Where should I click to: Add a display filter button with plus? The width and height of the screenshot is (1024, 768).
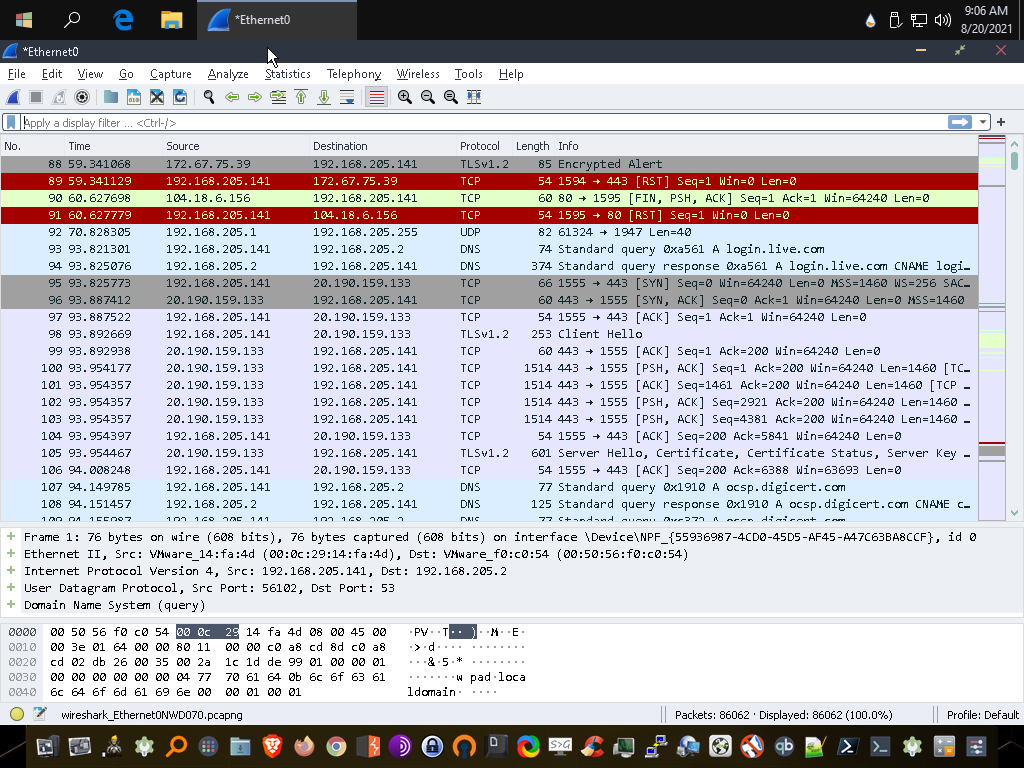click(1000, 122)
